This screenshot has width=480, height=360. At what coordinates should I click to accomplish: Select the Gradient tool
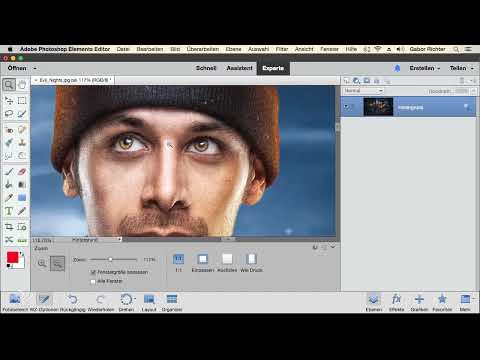tap(22, 185)
